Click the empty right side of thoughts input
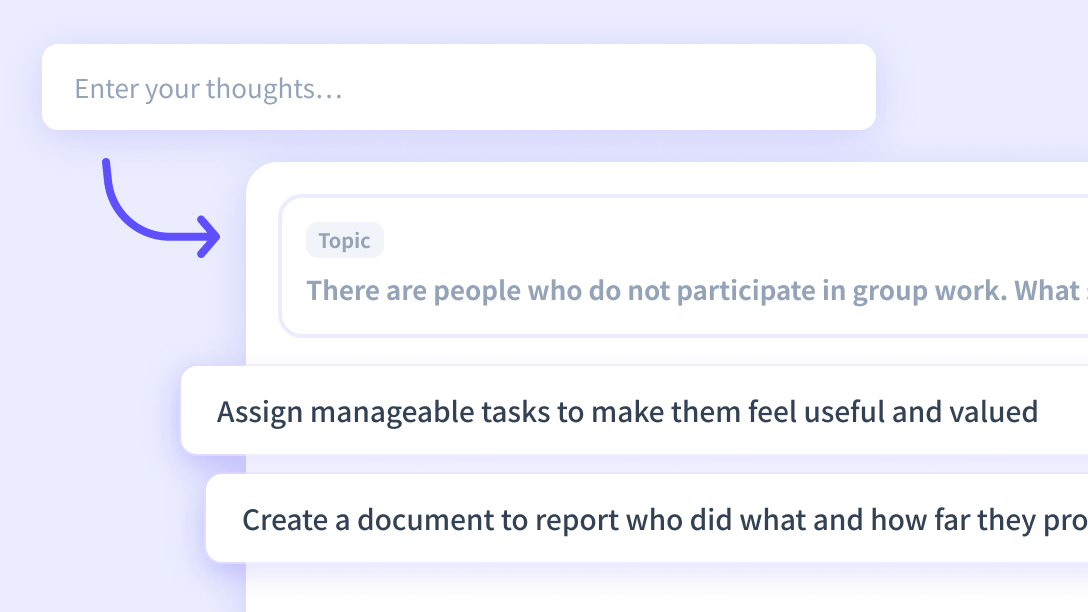The image size is (1088, 612). [x=700, y=88]
